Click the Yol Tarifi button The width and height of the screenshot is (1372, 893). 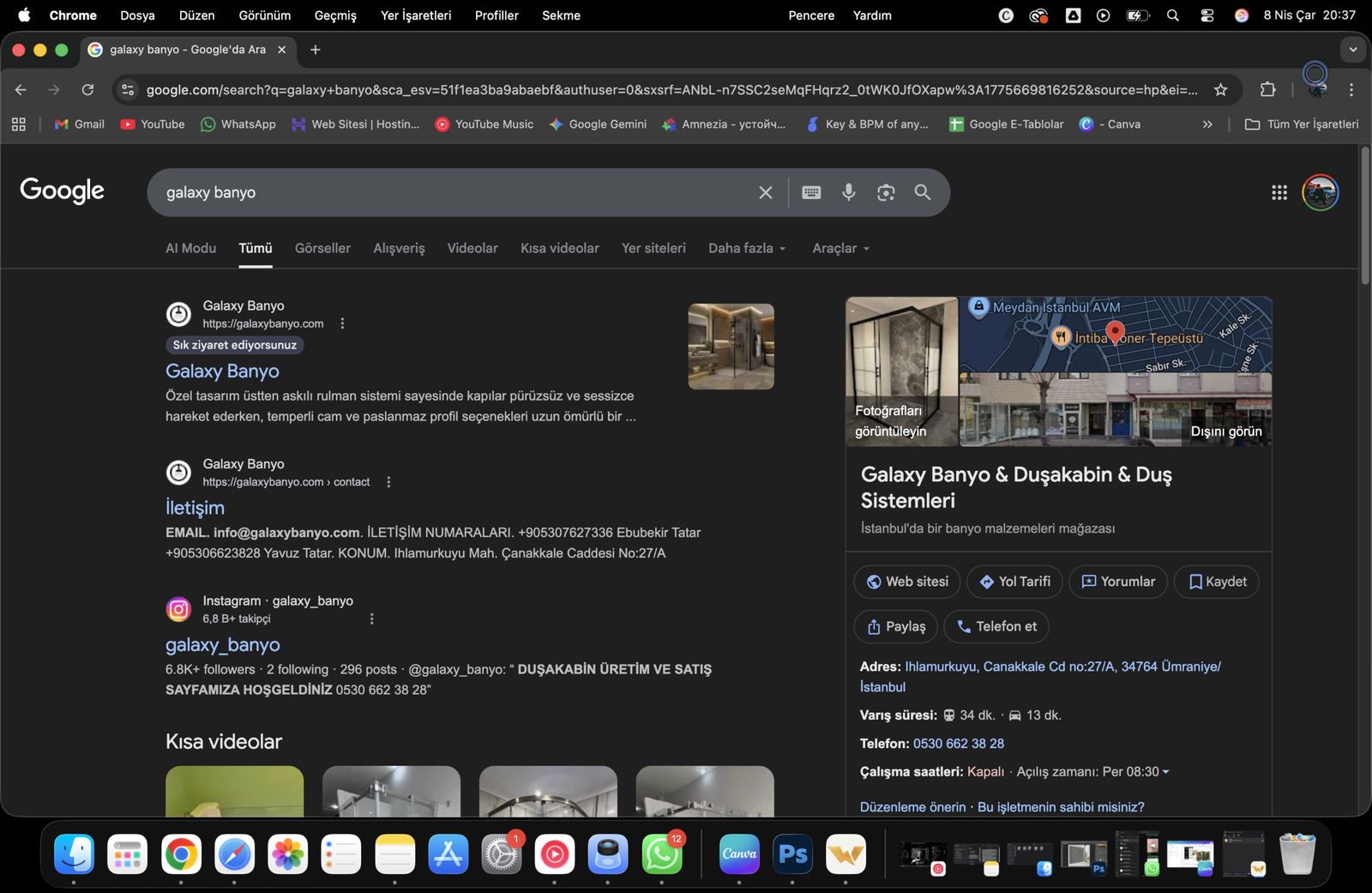tap(1014, 582)
